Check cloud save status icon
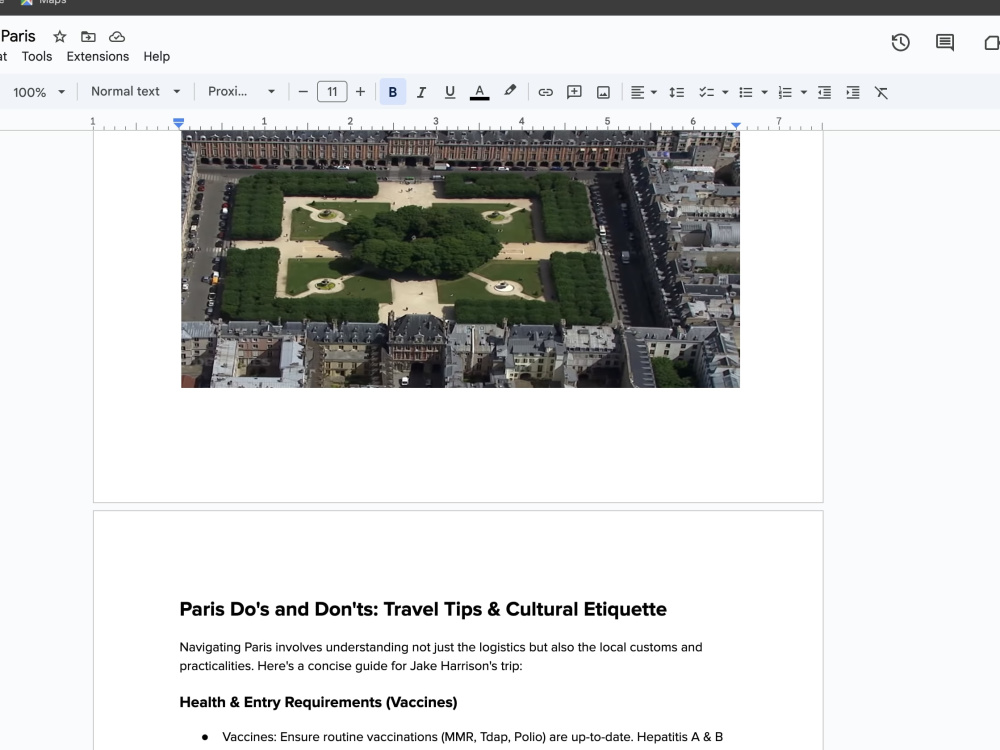 click(117, 36)
